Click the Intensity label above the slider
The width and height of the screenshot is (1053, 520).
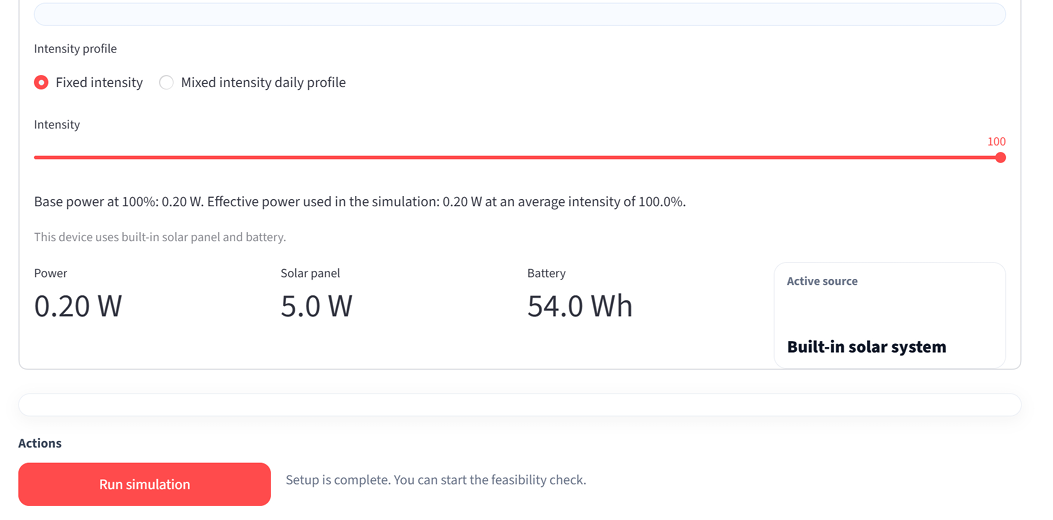pos(57,125)
